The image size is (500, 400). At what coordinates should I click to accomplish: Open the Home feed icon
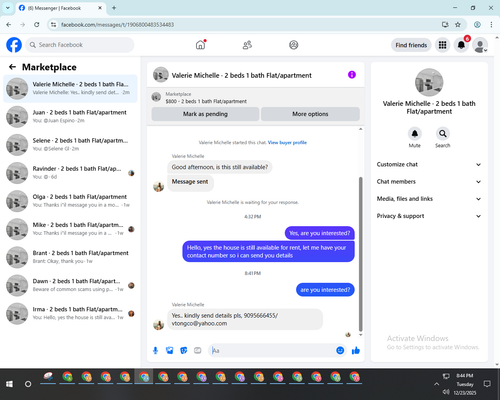click(200, 45)
